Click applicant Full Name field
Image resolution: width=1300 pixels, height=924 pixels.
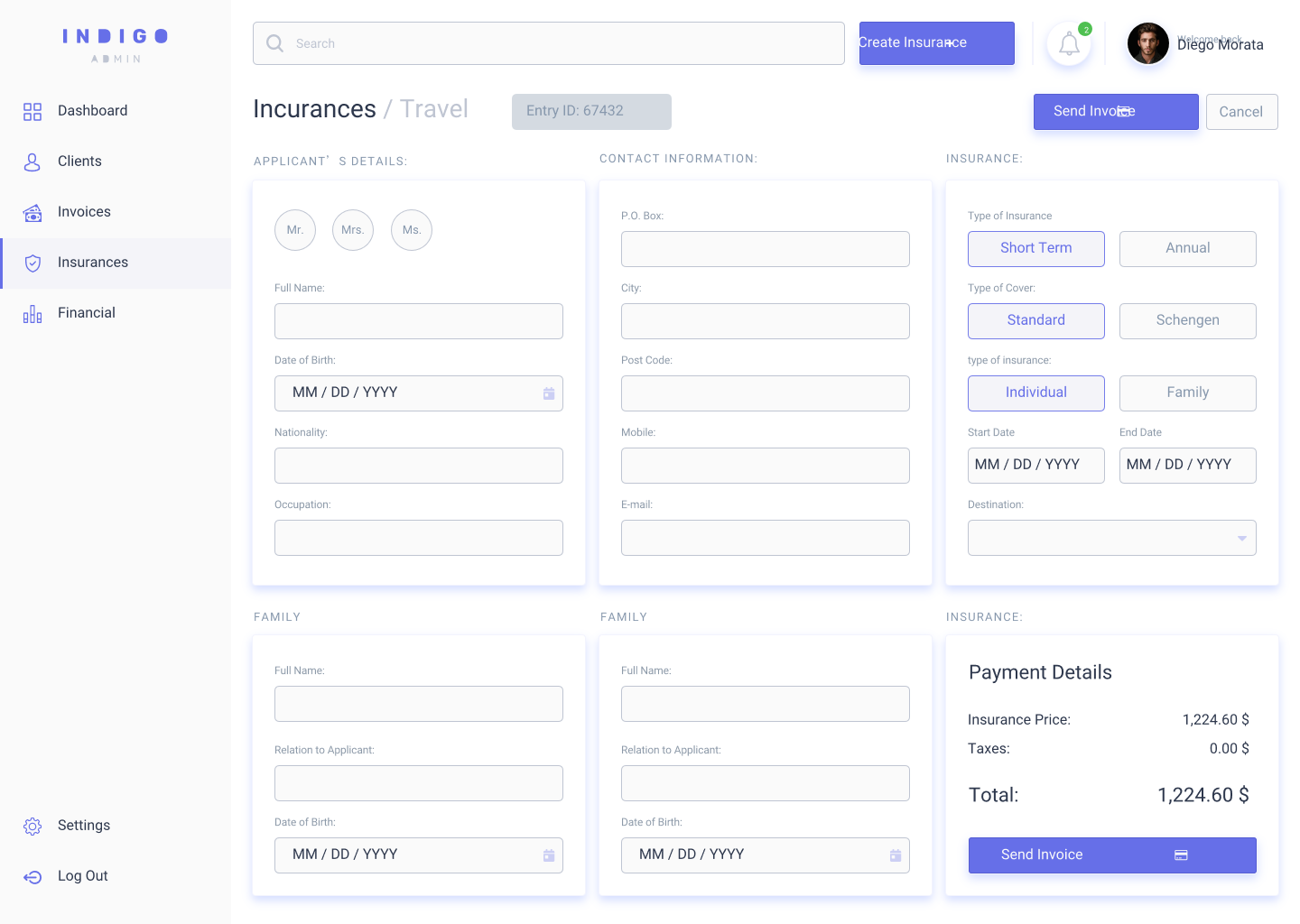(419, 321)
